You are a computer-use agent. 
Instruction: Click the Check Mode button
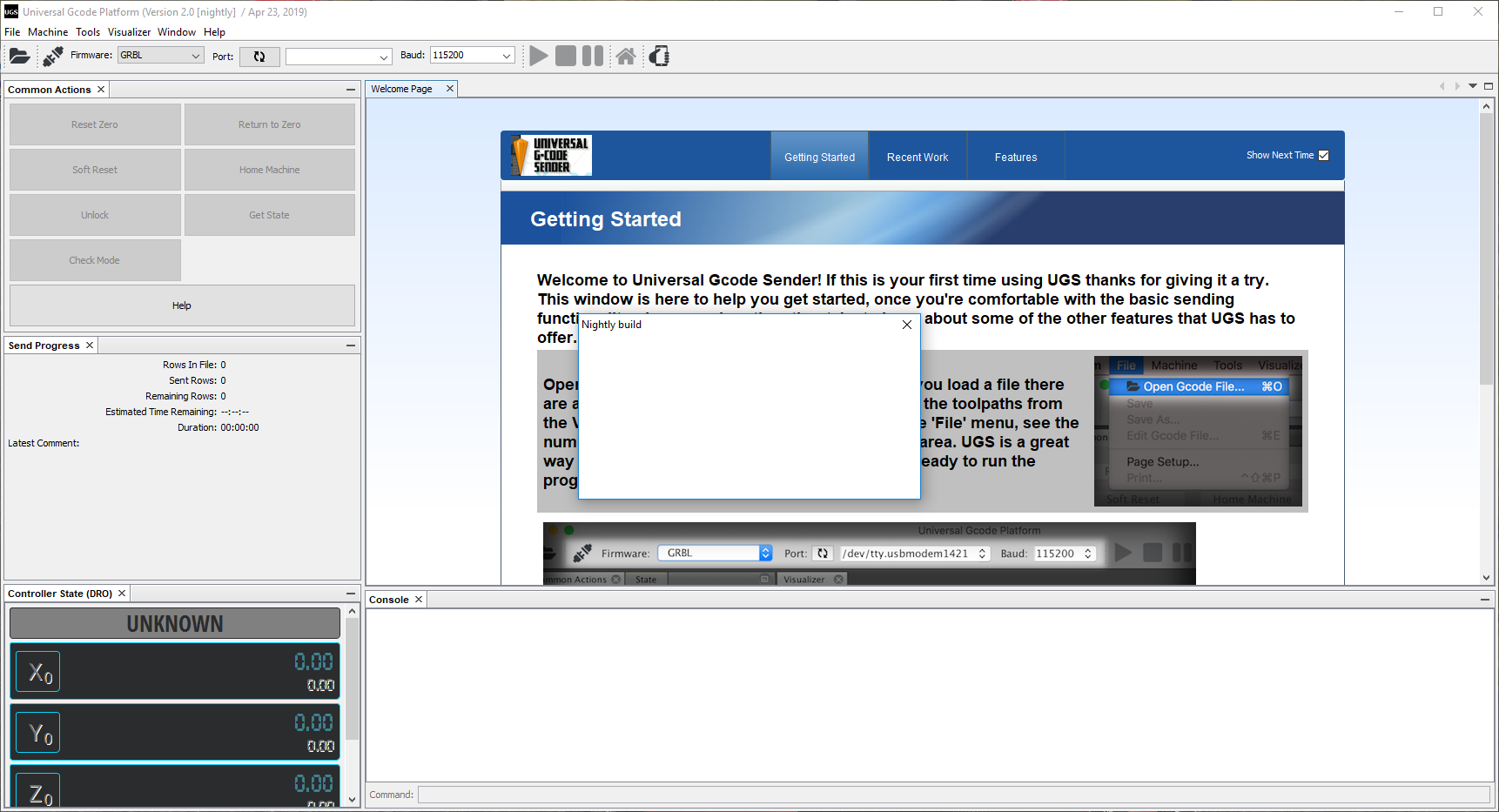pos(95,260)
